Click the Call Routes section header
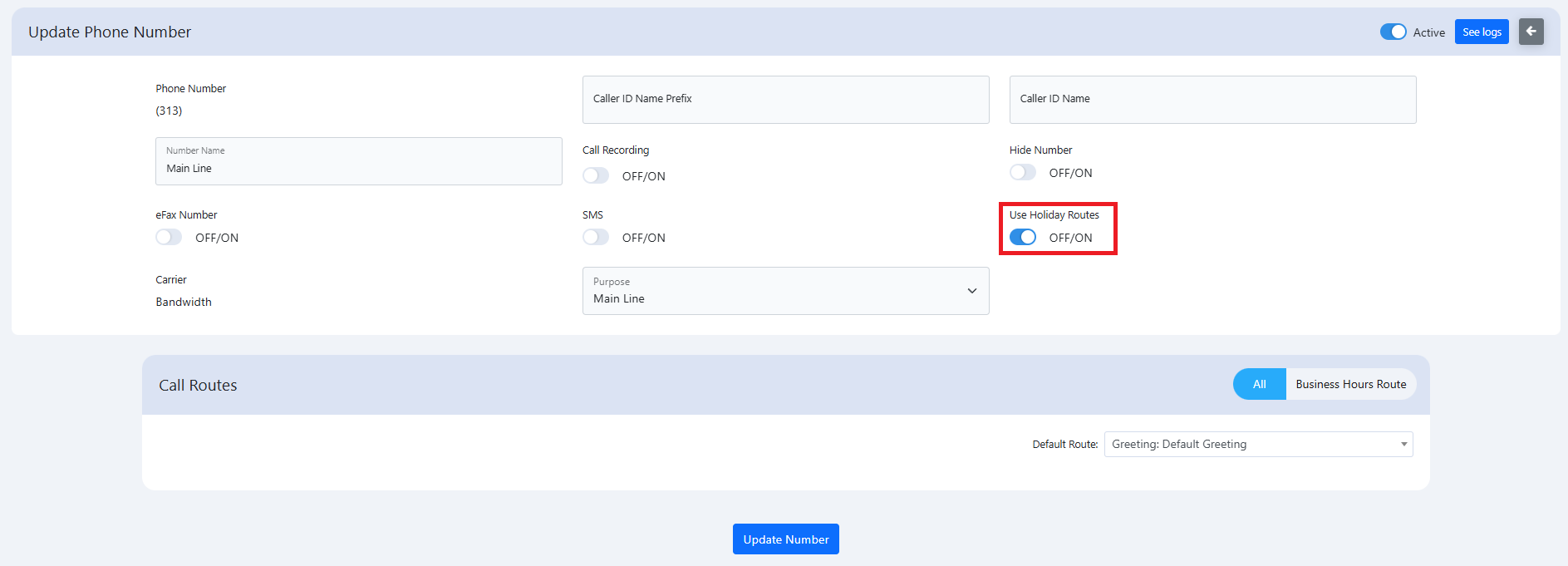Viewport: 1568px width, 566px height. pyautogui.click(x=198, y=385)
